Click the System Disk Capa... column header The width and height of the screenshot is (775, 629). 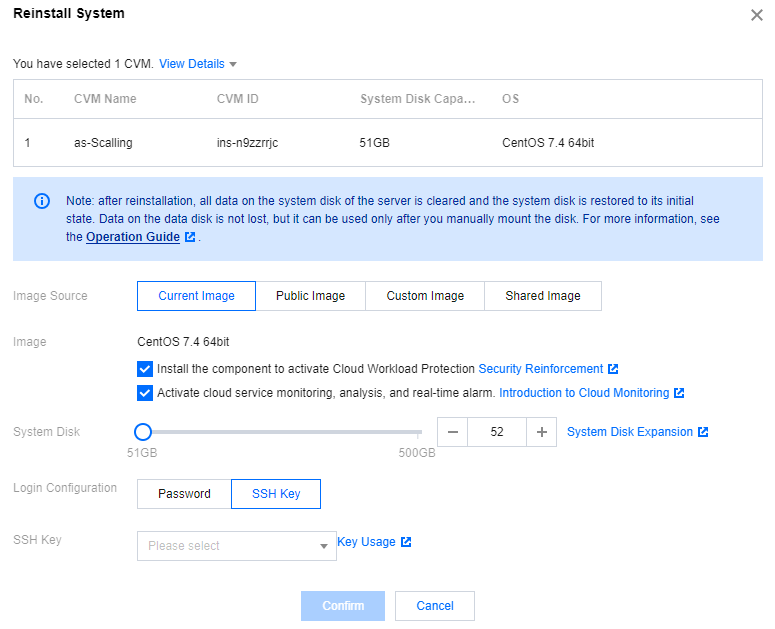tap(418, 99)
